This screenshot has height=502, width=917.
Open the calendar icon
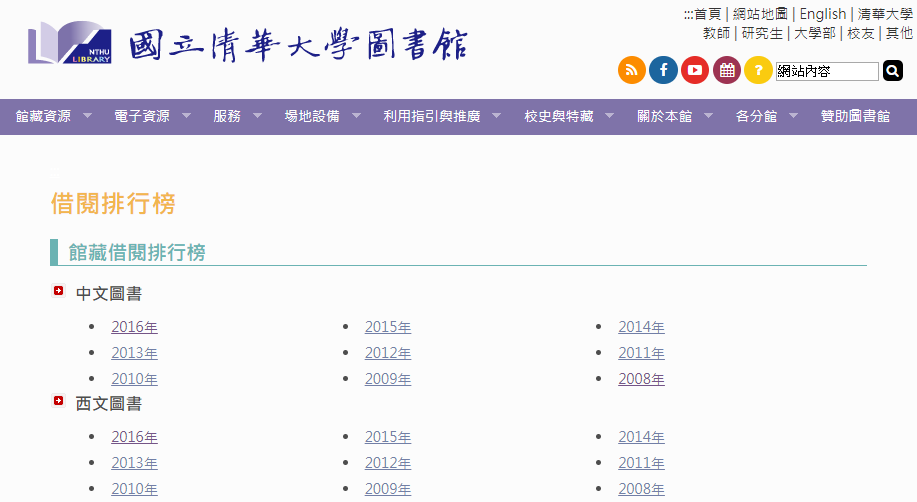tap(727, 70)
